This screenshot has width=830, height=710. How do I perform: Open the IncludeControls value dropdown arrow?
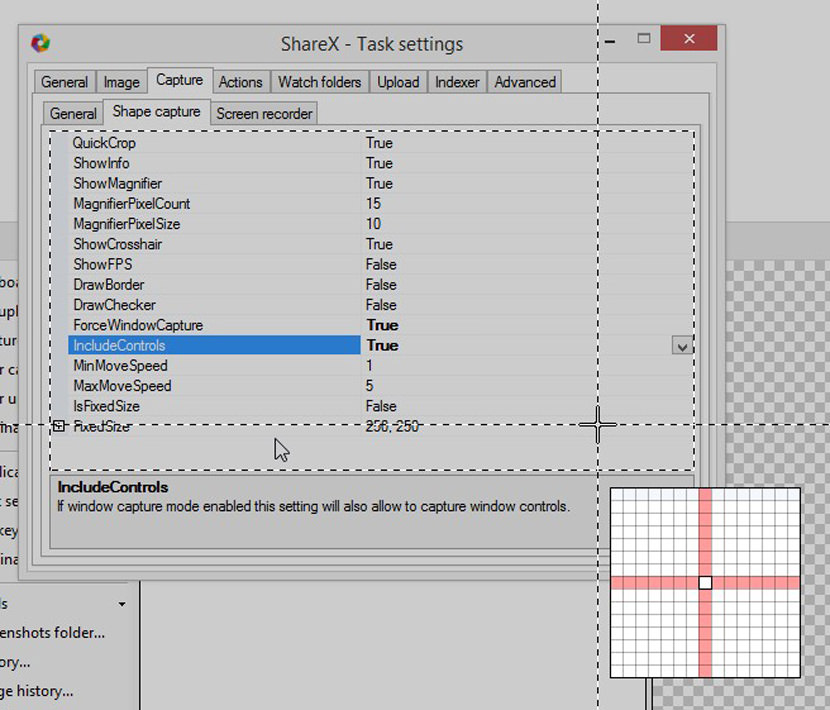point(682,346)
